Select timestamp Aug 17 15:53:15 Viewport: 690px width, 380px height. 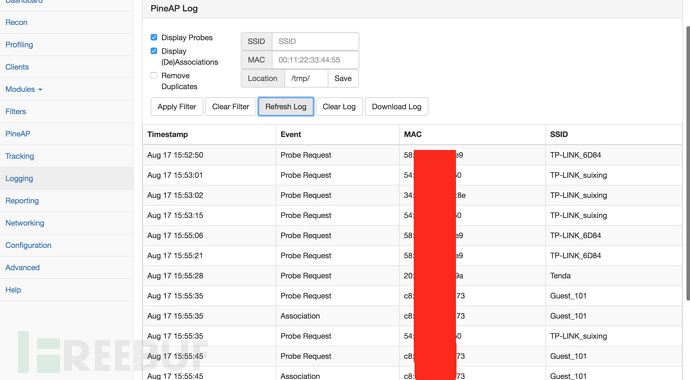pyautogui.click(x=175, y=216)
